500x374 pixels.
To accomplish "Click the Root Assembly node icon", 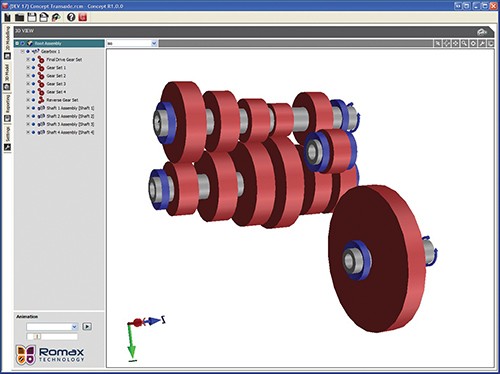I will (x=30, y=43).
